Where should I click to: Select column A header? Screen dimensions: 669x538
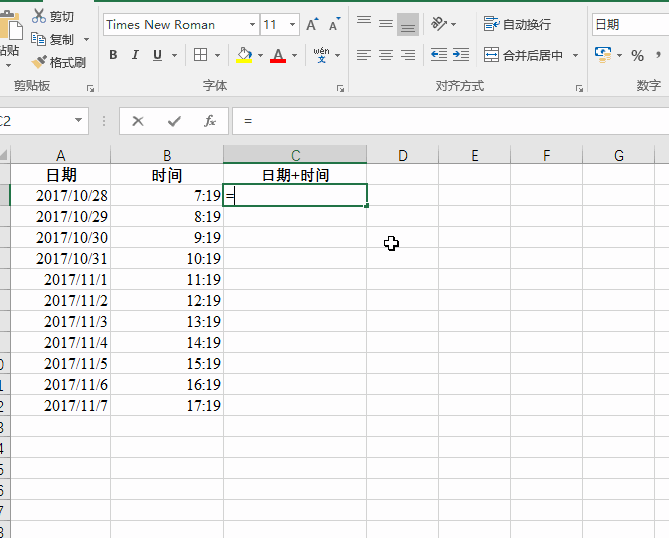tap(61, 155)
